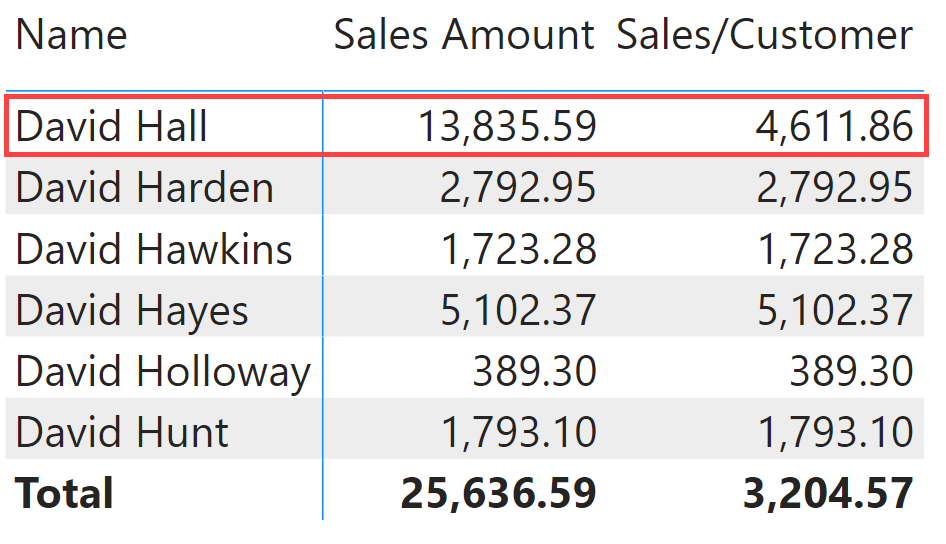Select the total Sales/Customer value 3,204.57
This screenshot has height=544, width=946.
(828, 494)
